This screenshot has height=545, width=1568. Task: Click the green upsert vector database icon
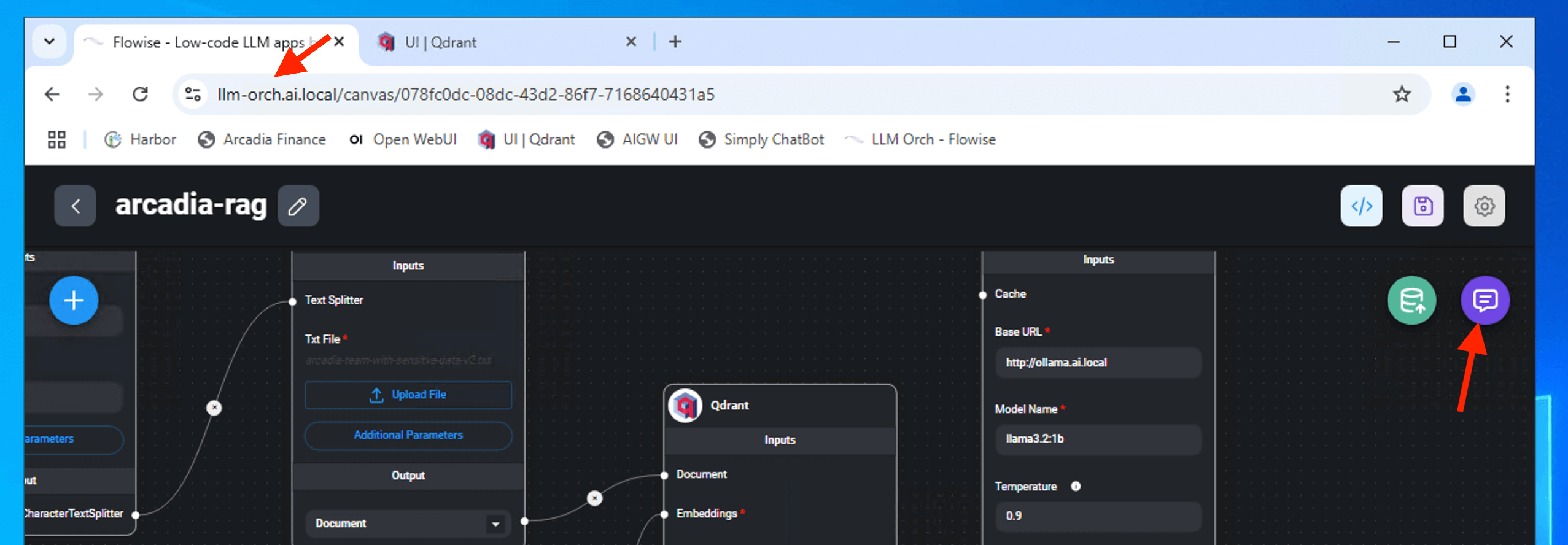click(1411, 300)
